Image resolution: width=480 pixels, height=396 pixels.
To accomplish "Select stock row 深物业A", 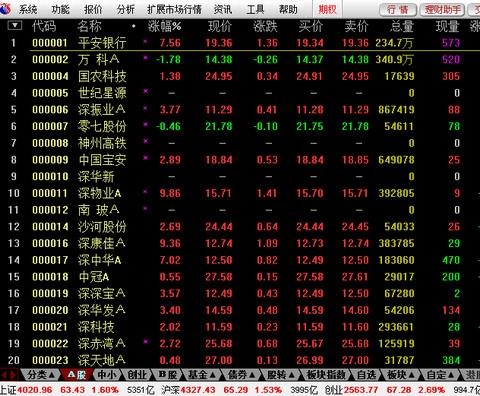I will (x=240, y=193).
